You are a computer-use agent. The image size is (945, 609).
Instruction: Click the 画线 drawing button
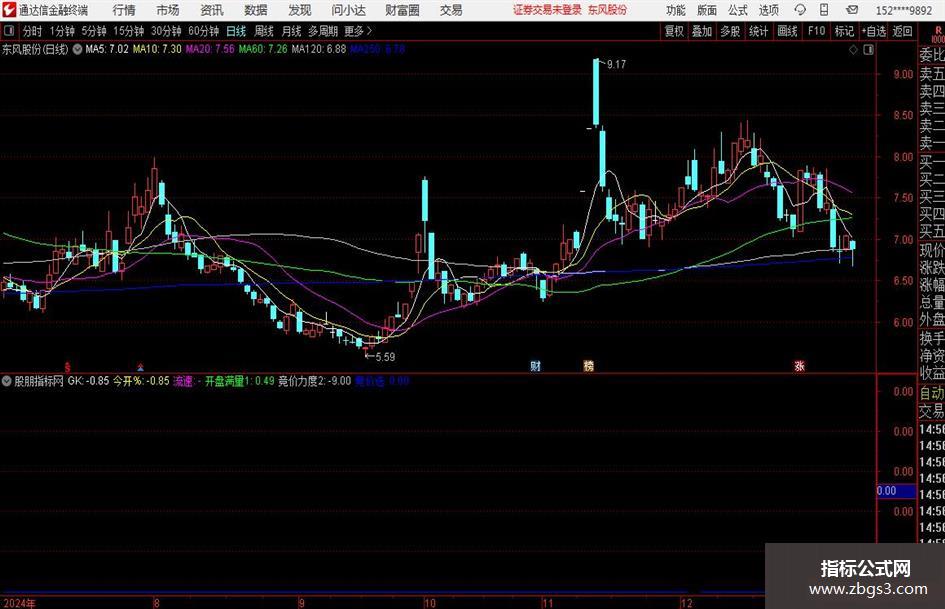point(787,31)
